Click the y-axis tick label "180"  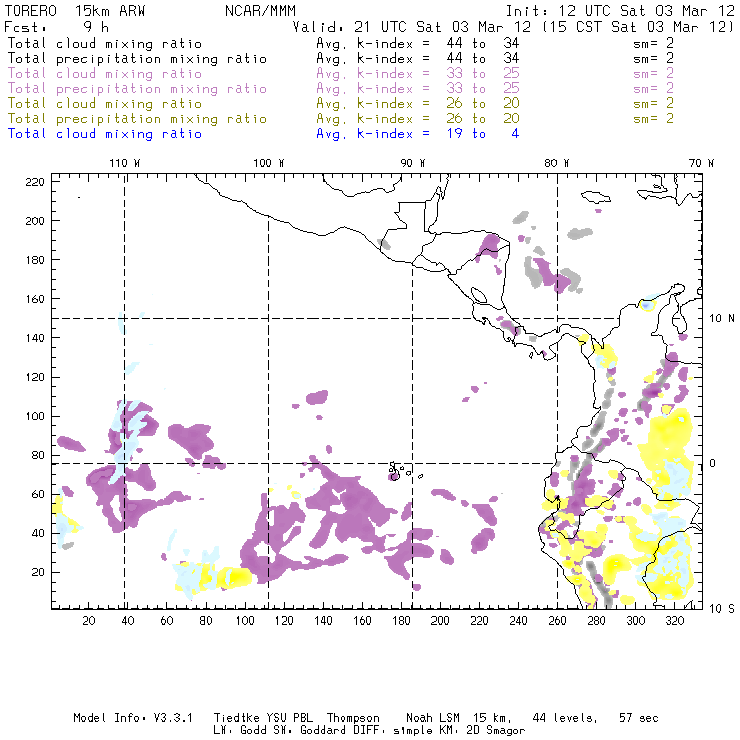pos(35,260)
